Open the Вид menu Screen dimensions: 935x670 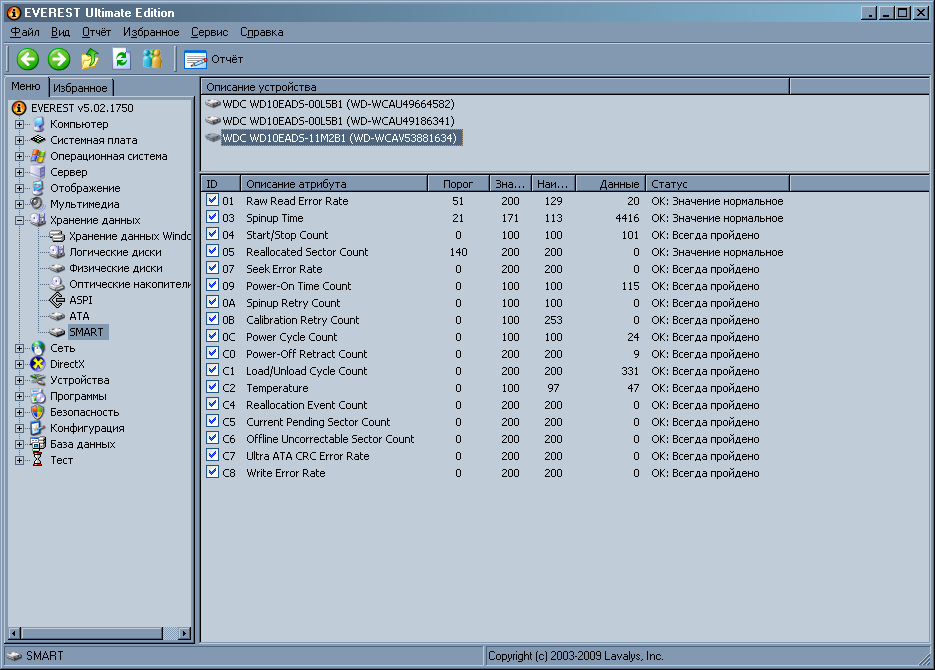tap(60, 32)
